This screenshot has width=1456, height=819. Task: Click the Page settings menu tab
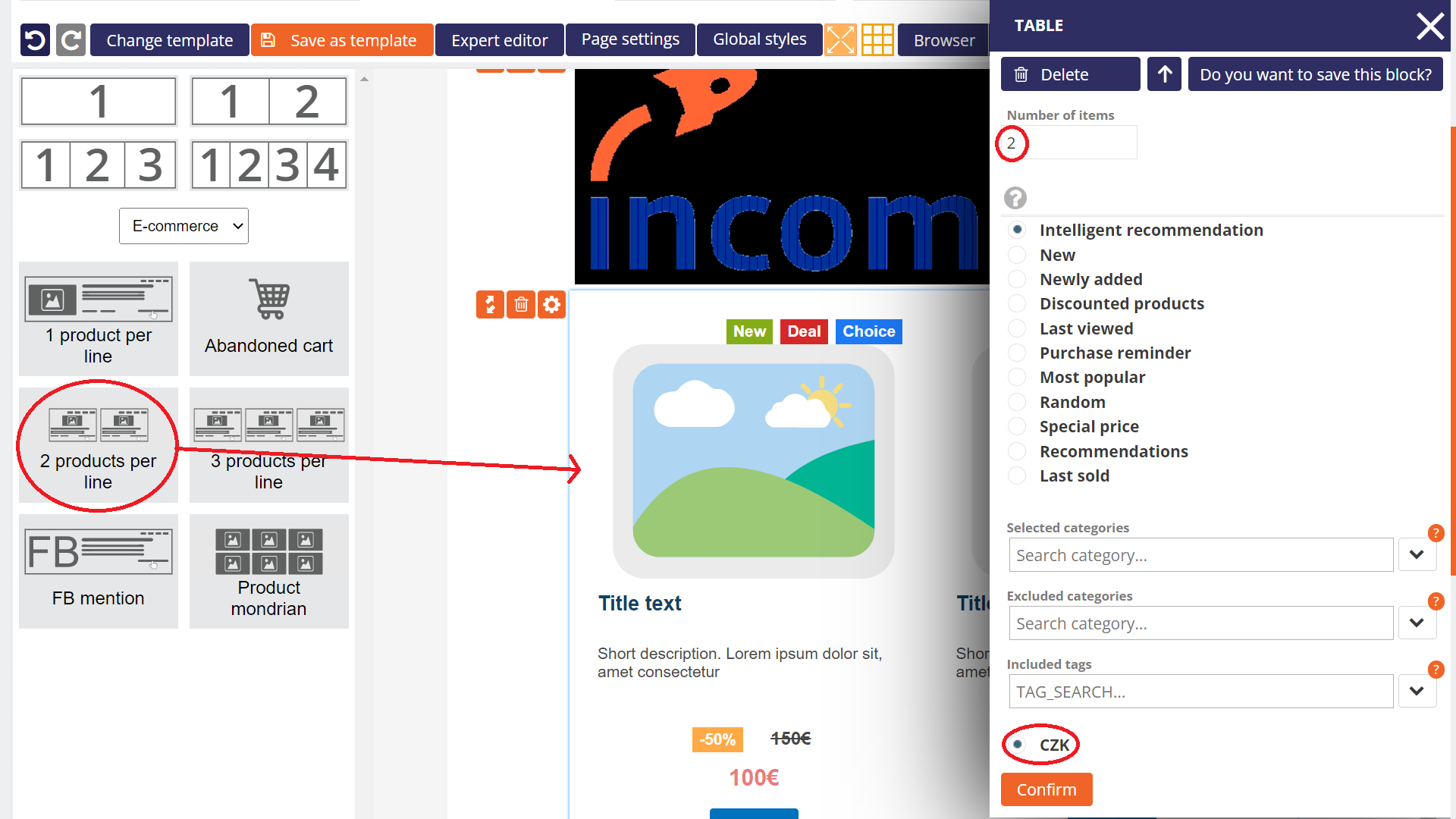pyautogui.click(x=629, y=39)
